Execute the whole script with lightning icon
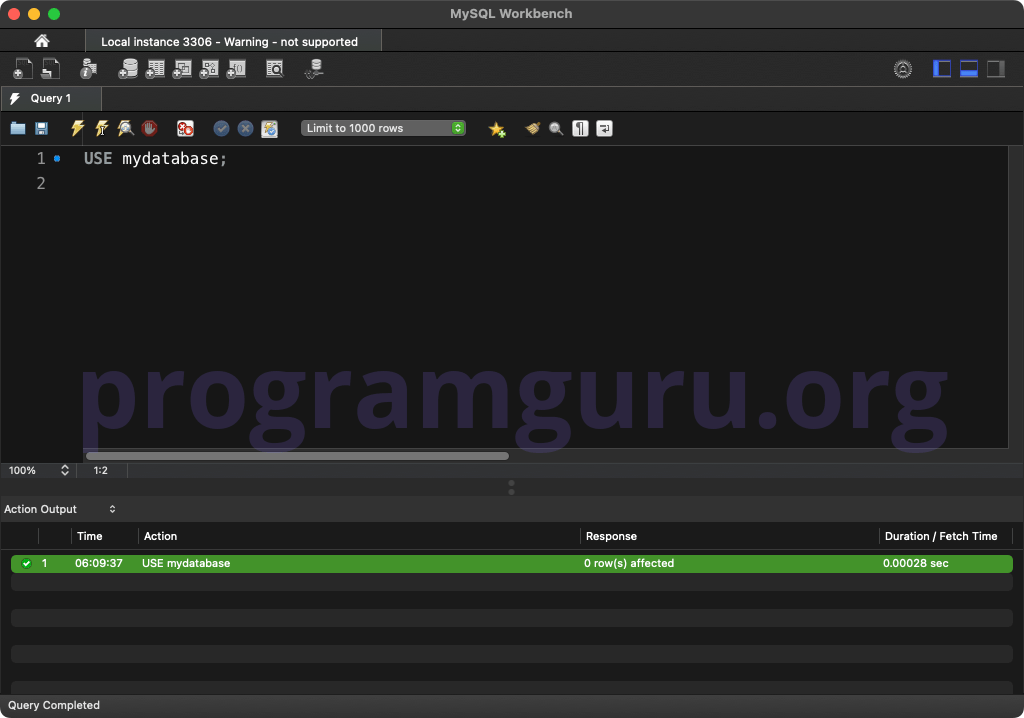 77,128
